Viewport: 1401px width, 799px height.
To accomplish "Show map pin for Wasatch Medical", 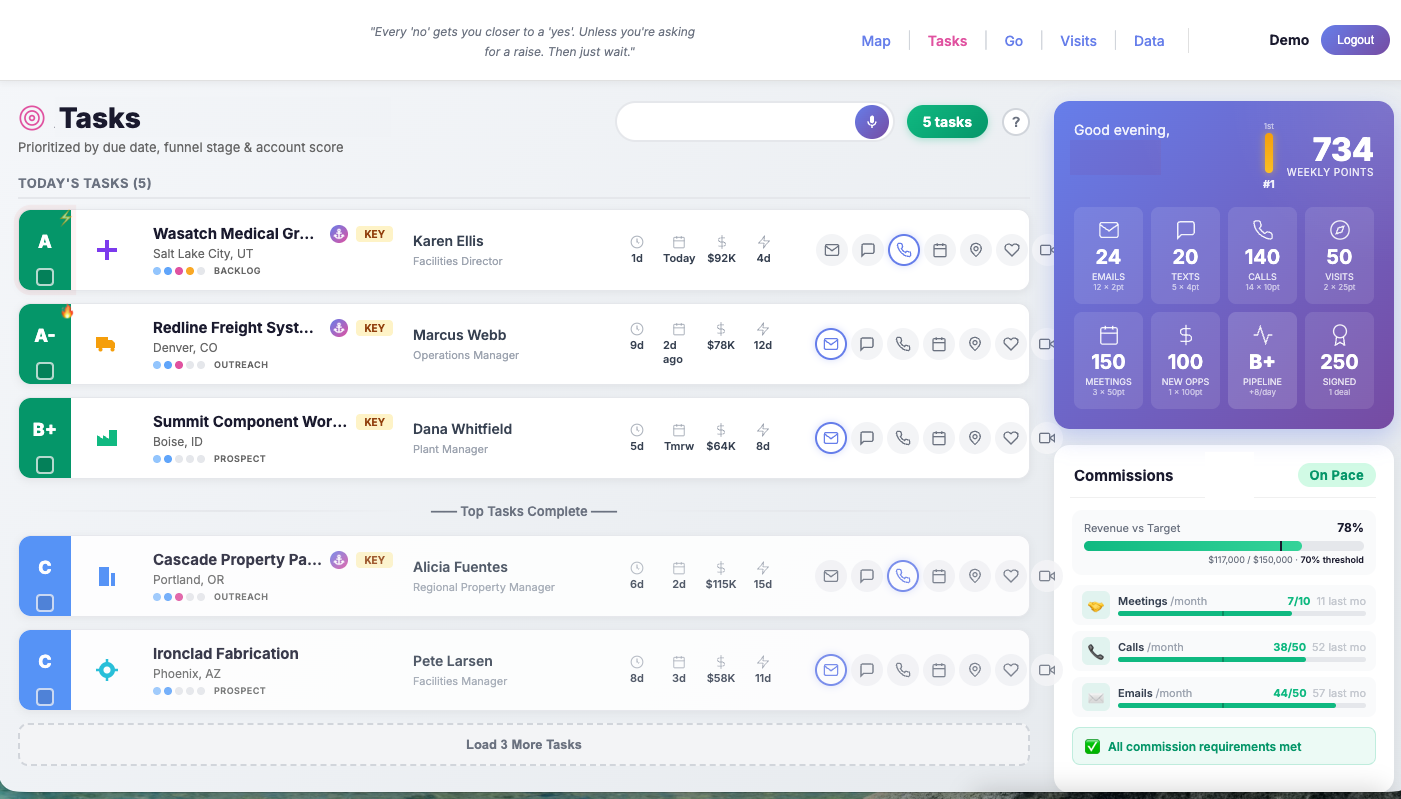I will pos(975,250).
